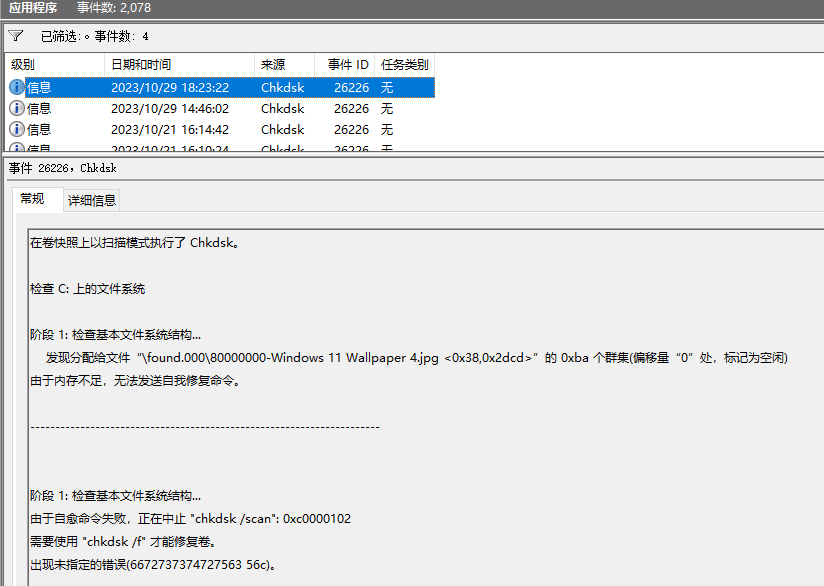Screen dimensions: 824x586
Task: Click info icon in the partially hidden bottom row
Action: click(x=17, y=148)
